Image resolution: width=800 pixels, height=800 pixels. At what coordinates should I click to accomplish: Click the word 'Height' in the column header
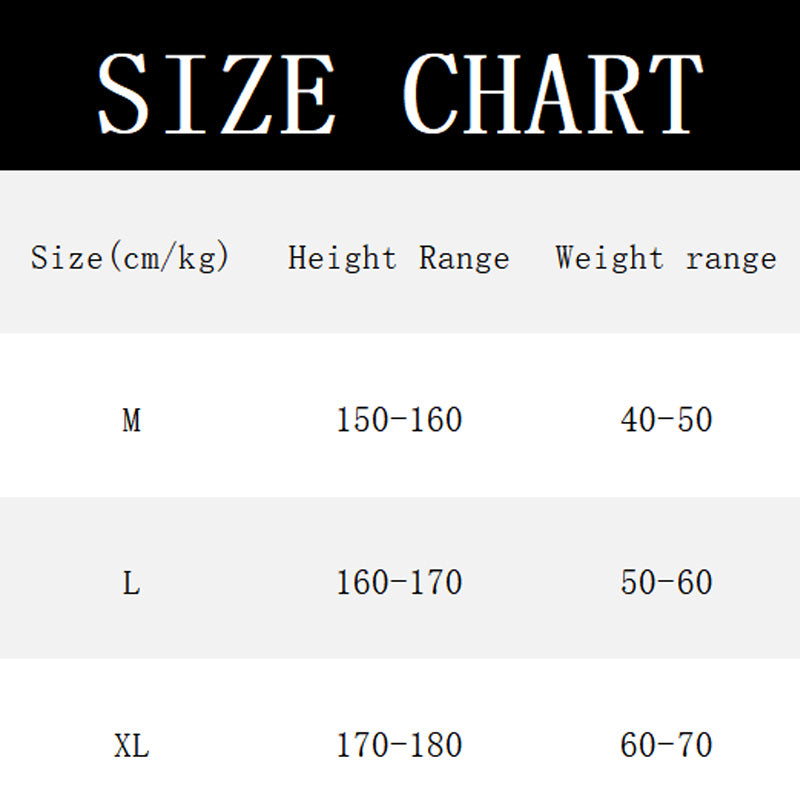(342, 258)
